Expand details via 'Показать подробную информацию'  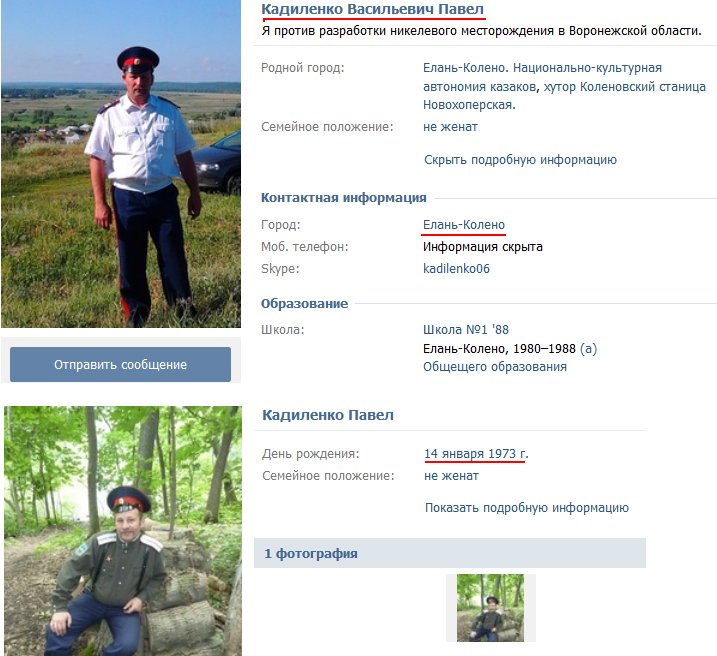coord(527,507)
